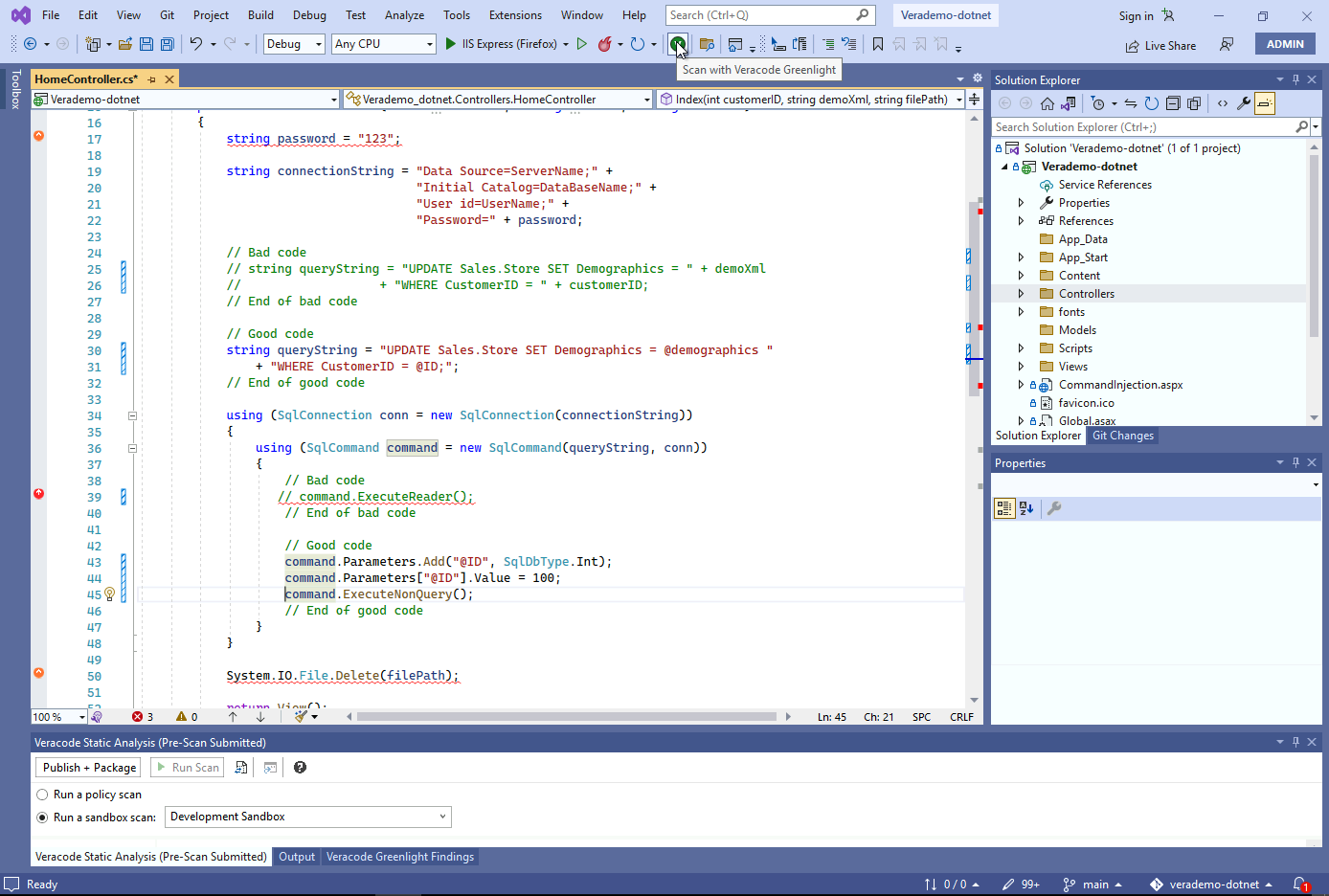Open the Any CPU platform dropdown

coord(384,44)
